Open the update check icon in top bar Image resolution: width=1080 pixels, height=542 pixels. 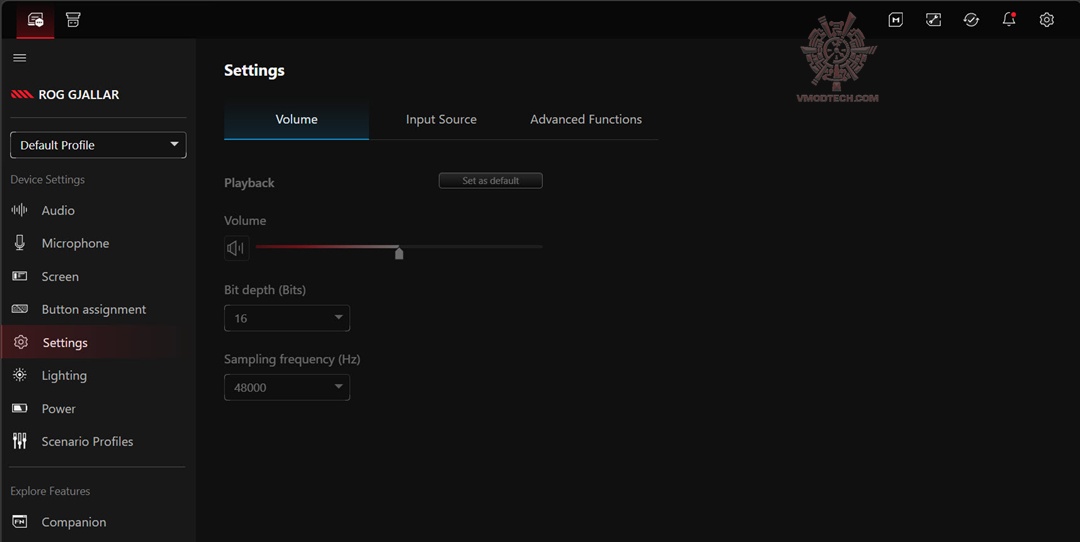(971, 20)
